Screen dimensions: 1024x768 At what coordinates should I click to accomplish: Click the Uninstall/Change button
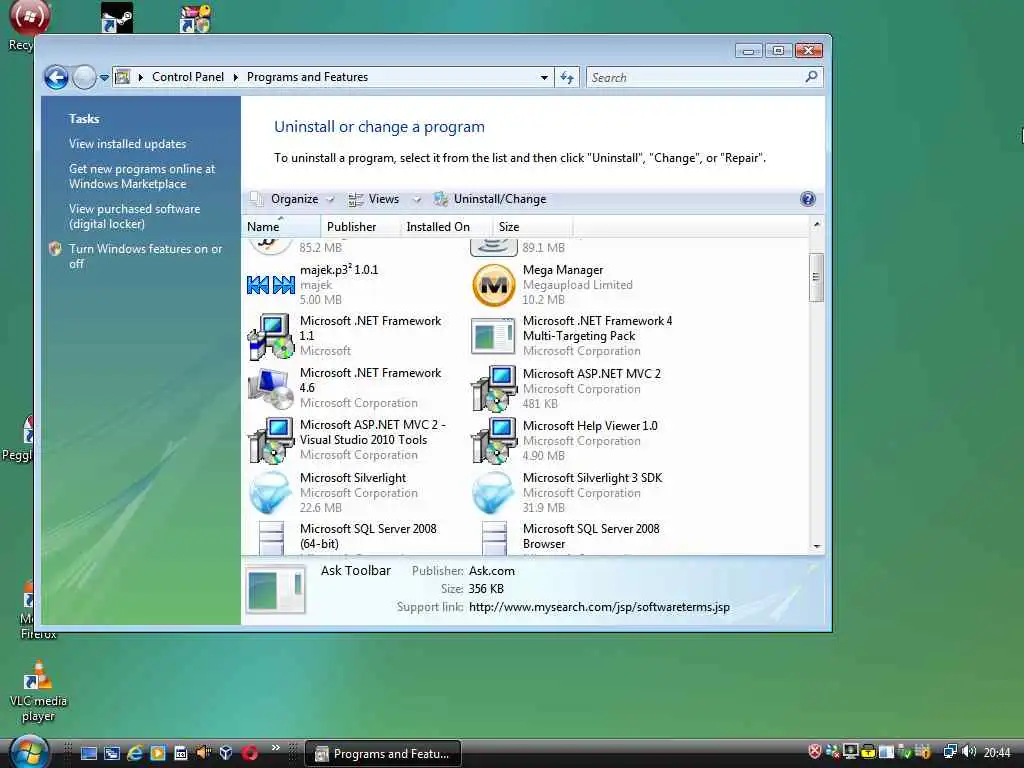click(x=490, y=199)
